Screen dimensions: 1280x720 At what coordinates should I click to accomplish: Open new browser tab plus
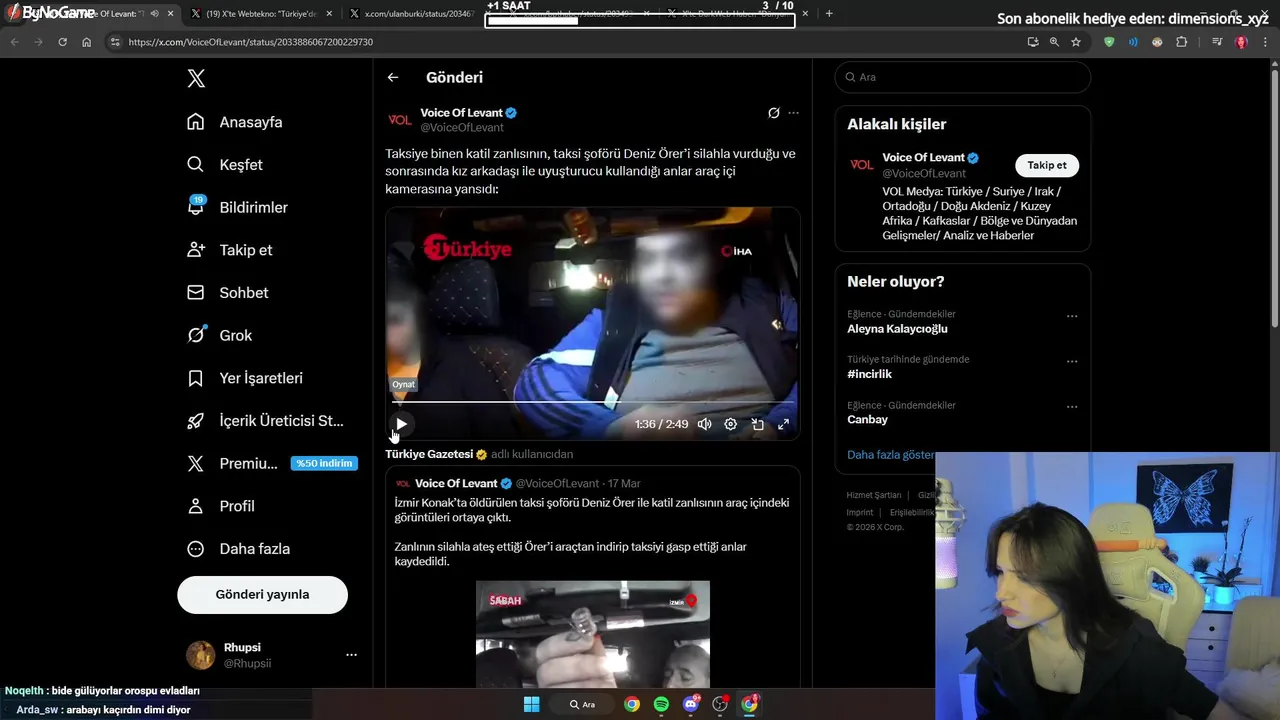pyautogui.click(x=829, y=14)
